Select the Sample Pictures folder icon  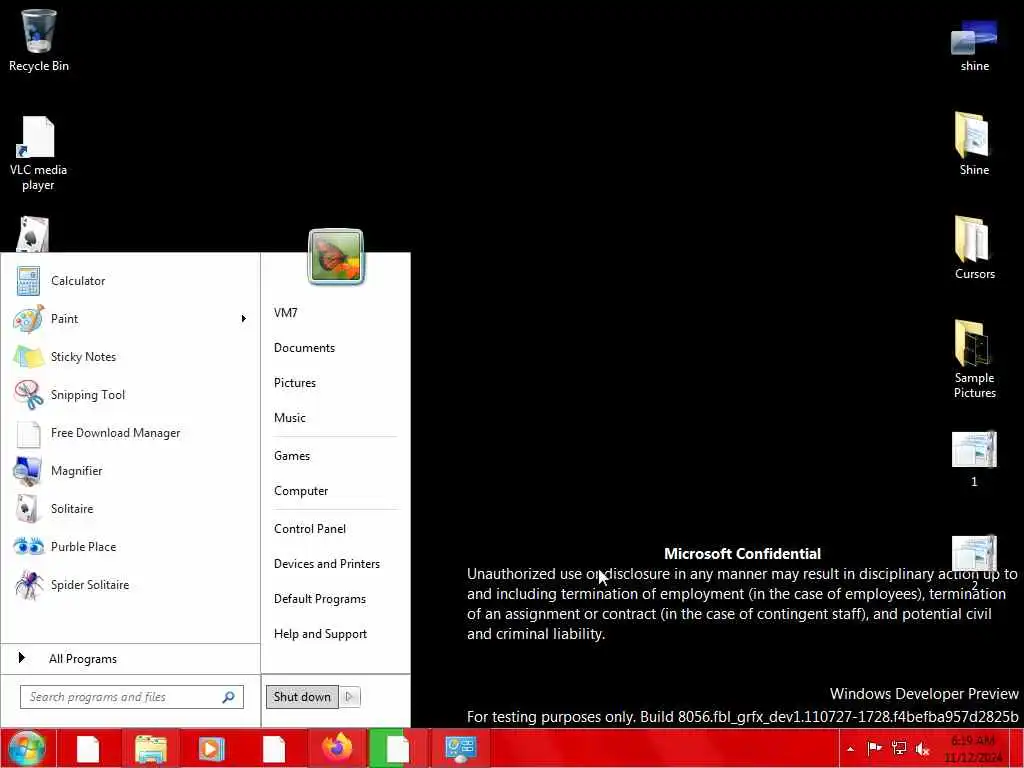[974, 359]
